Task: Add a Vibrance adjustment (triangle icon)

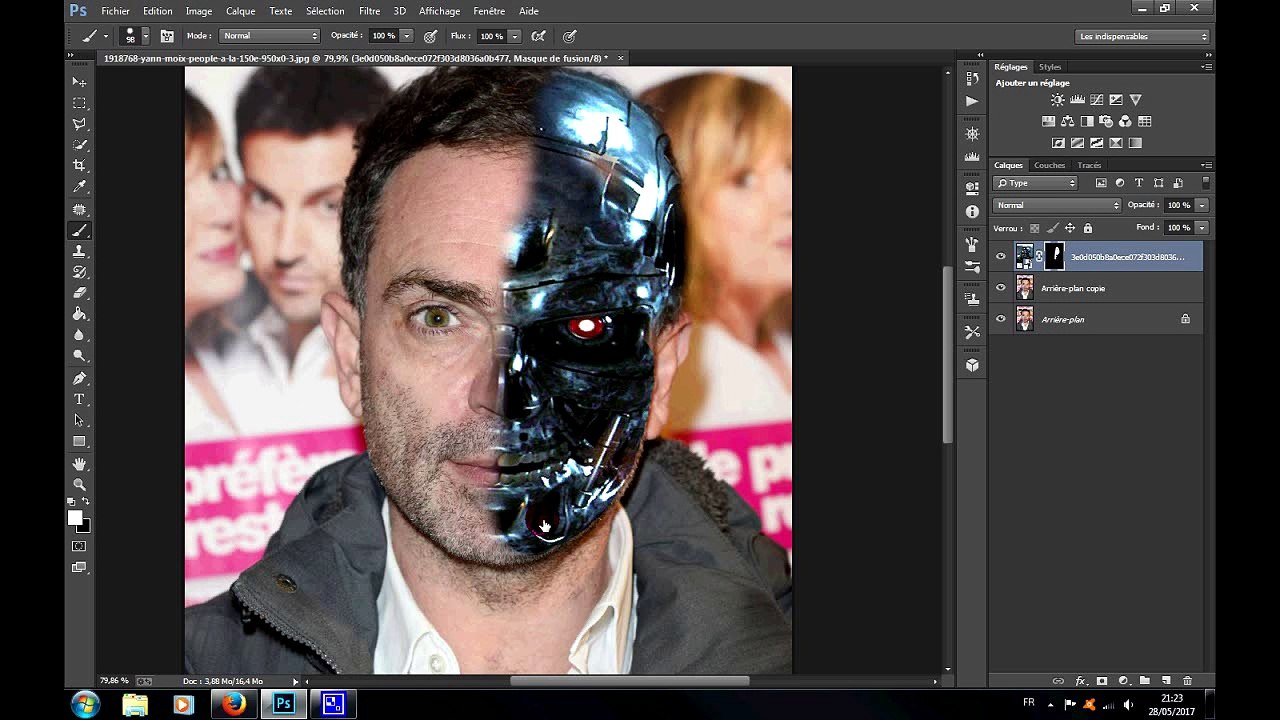Action: click(x=1135, y=100)
